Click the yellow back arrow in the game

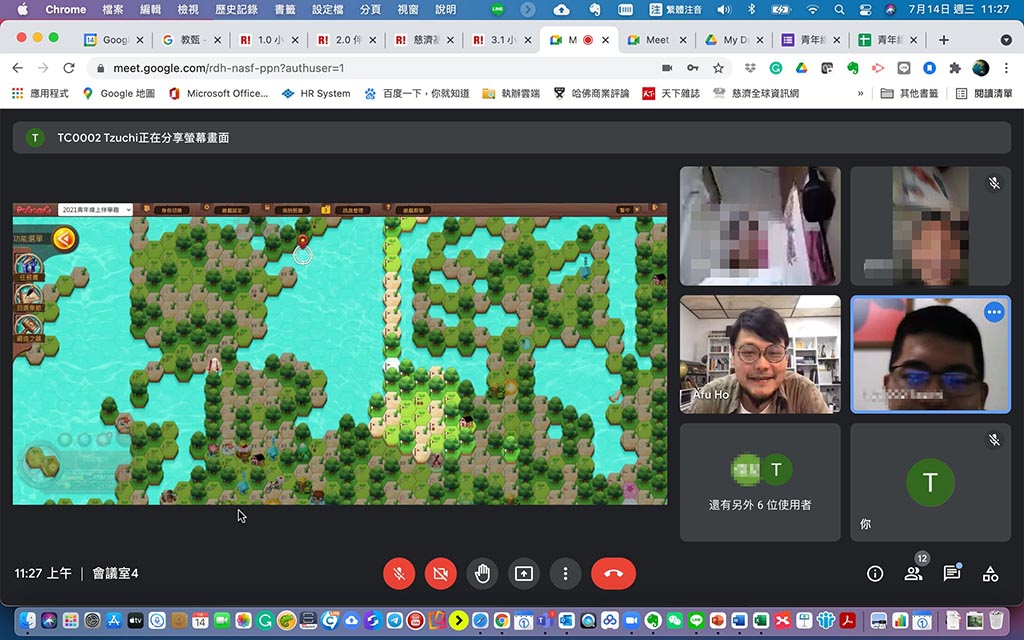(x=64, y=239)
